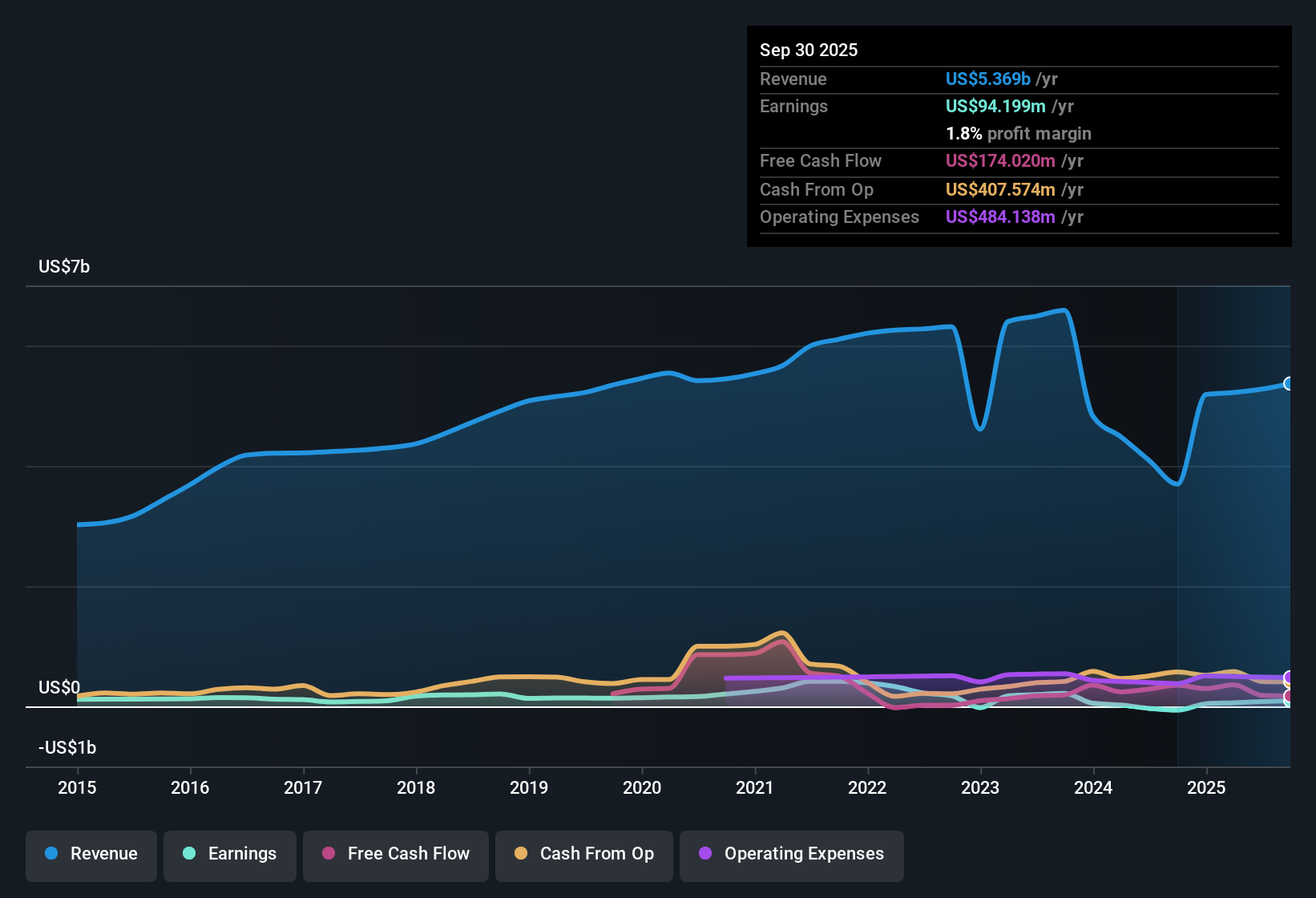
Task: Click the US$5.369b revenue value
Action: click(x=987, y=79)
